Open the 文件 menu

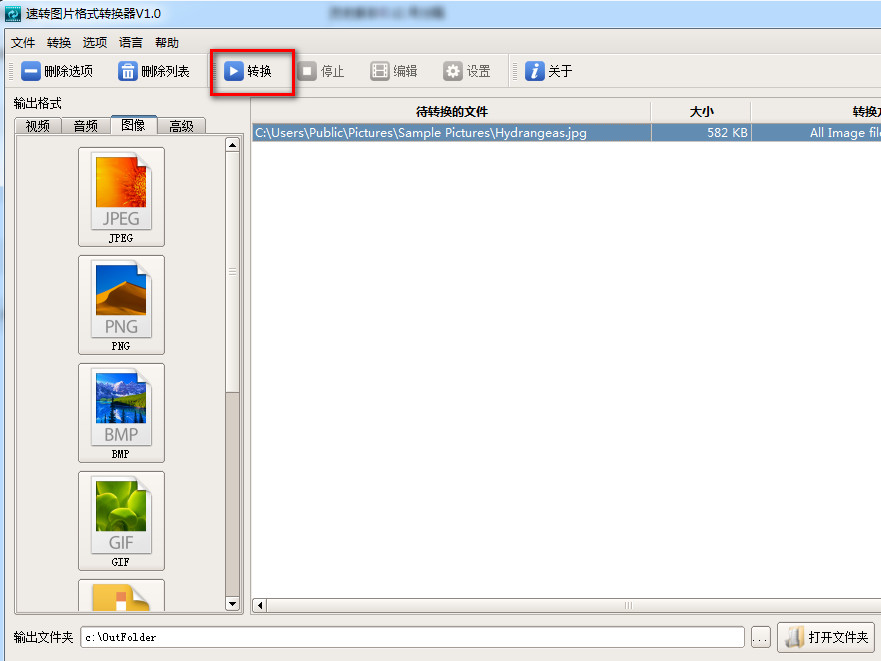click(23, 43)
